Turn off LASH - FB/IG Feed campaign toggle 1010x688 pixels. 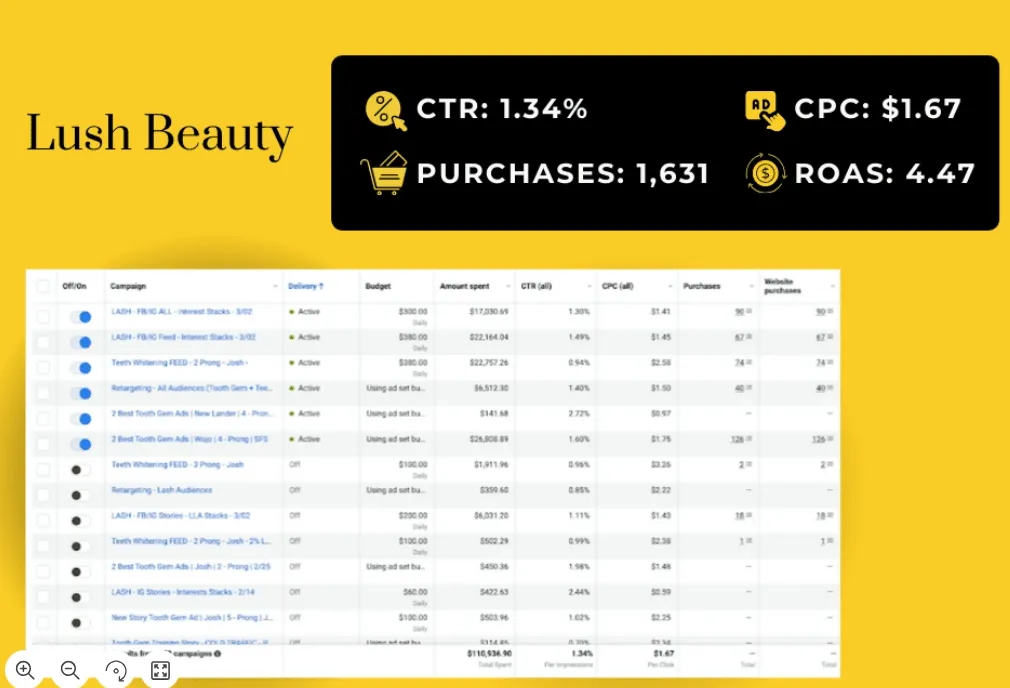81,342
